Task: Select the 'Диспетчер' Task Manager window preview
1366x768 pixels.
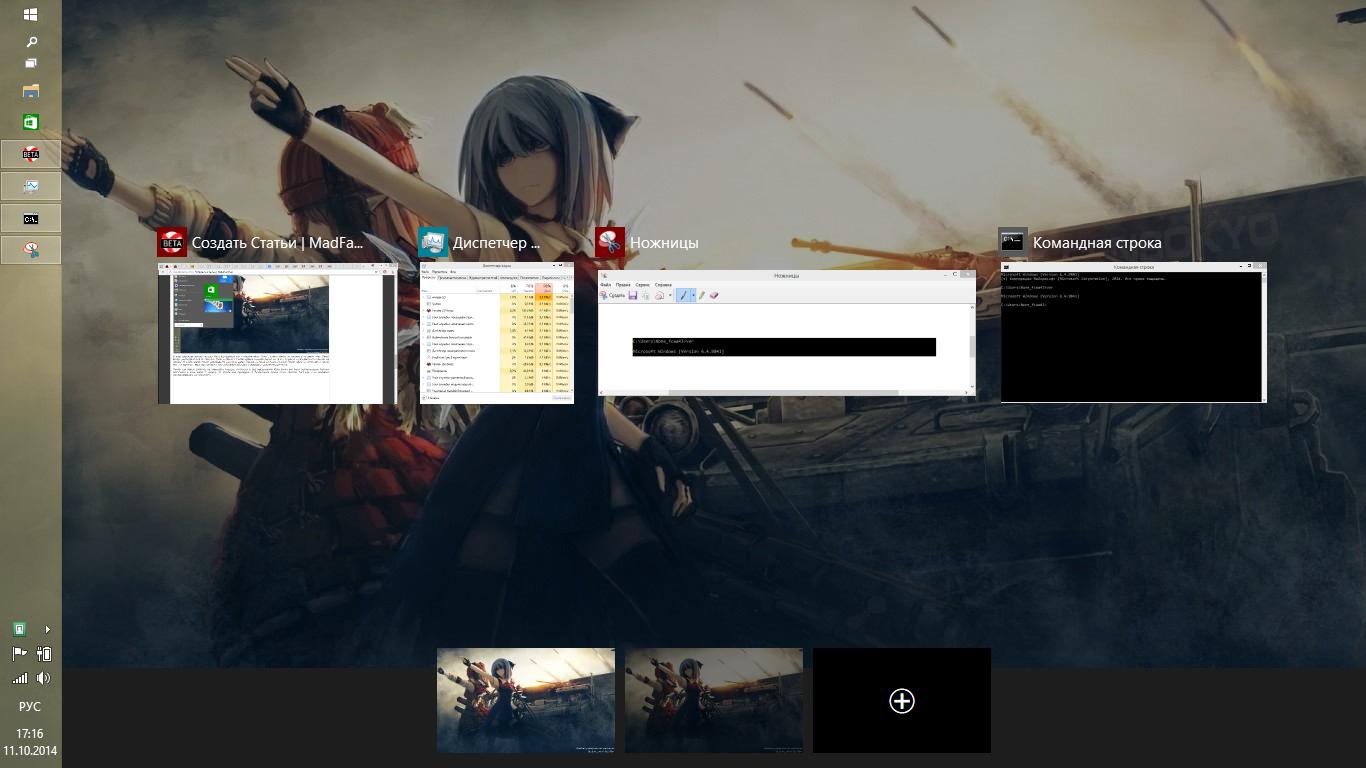Action: tap(496, 334)
